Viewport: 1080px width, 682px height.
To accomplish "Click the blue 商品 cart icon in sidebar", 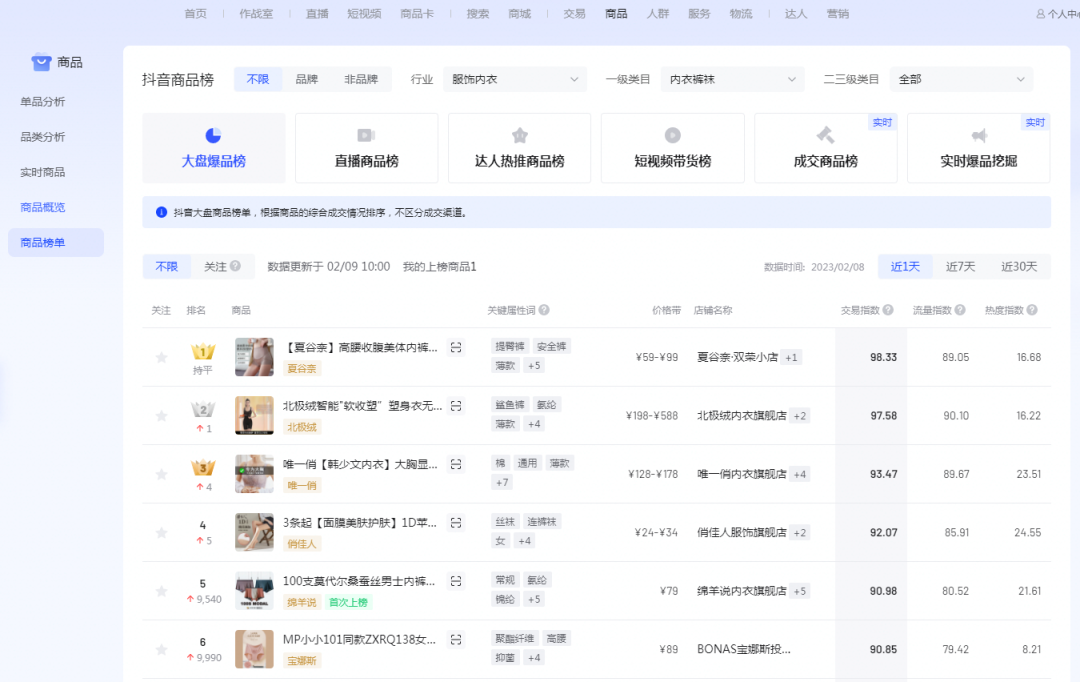I will click(40, 61).
